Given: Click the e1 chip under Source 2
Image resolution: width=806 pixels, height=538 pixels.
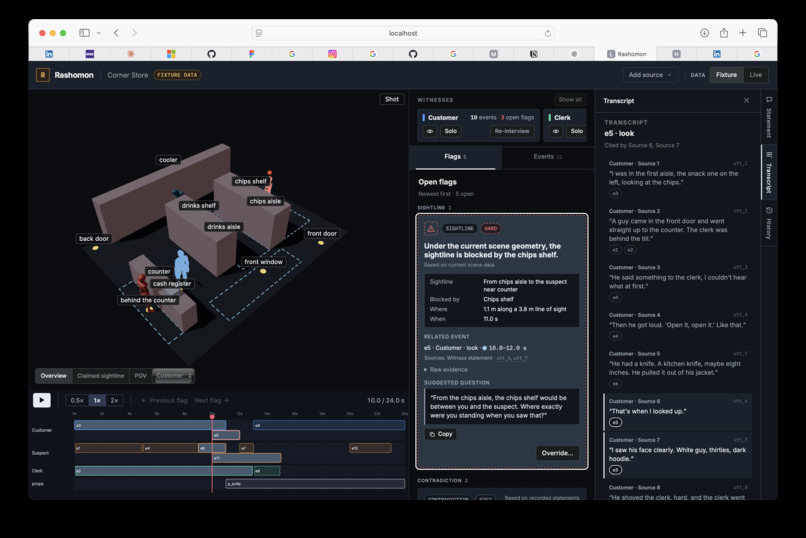Looking at the screenshot, I should [615, 250].
